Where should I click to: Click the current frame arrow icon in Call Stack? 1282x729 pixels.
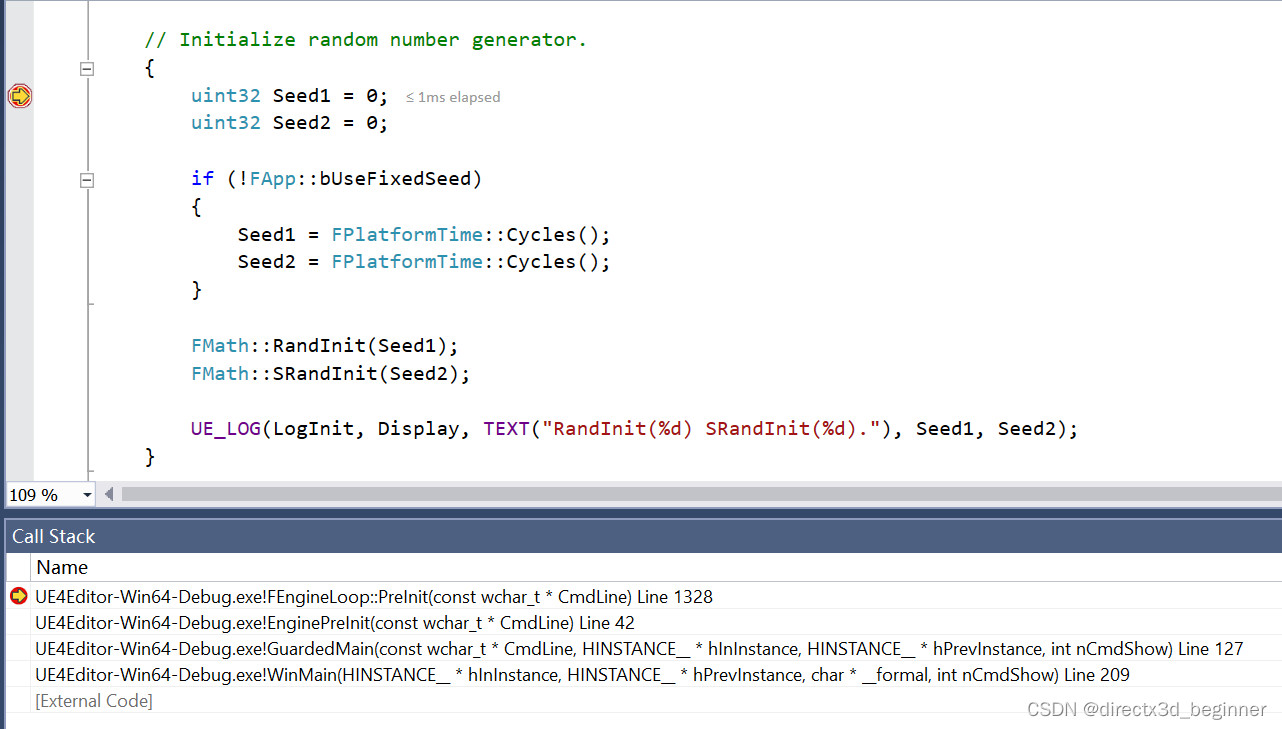(x=18, y=596)
